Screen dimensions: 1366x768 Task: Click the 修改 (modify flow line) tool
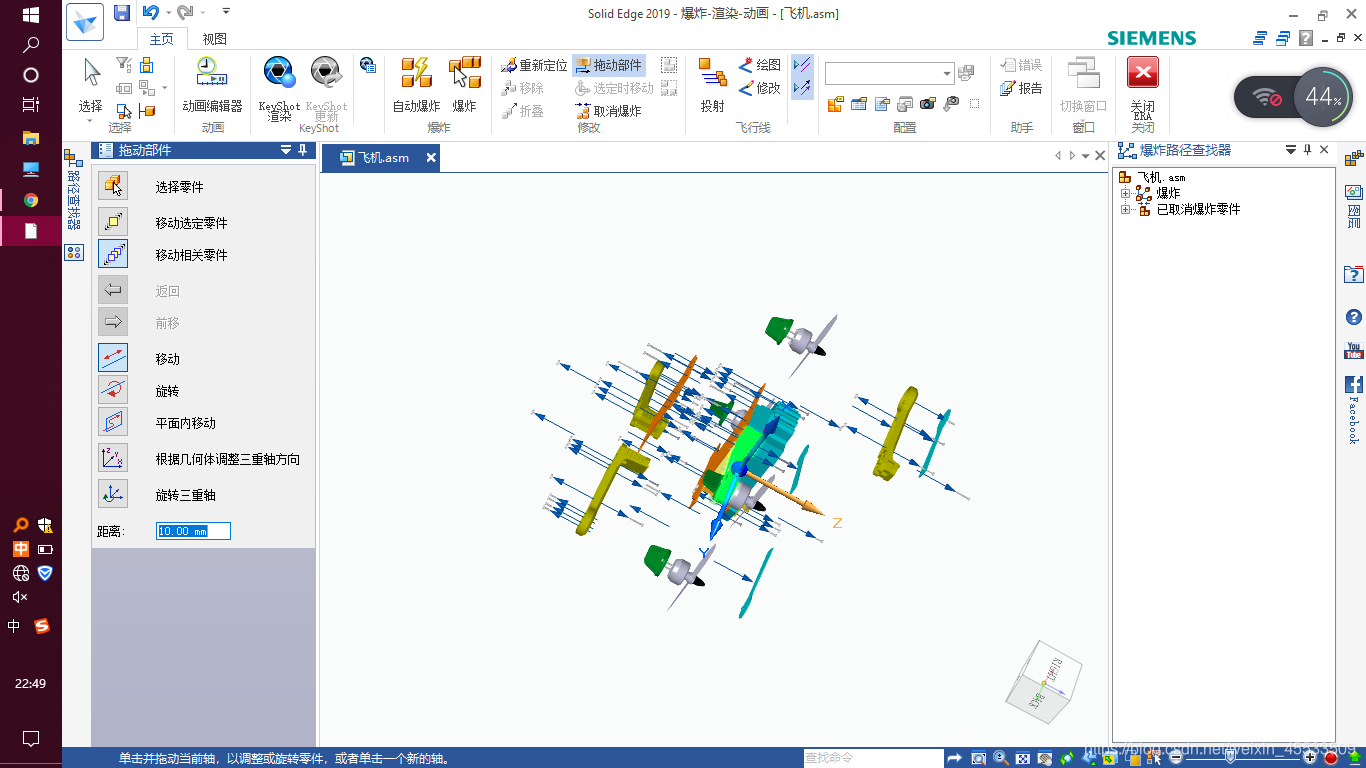click(760, 88)
